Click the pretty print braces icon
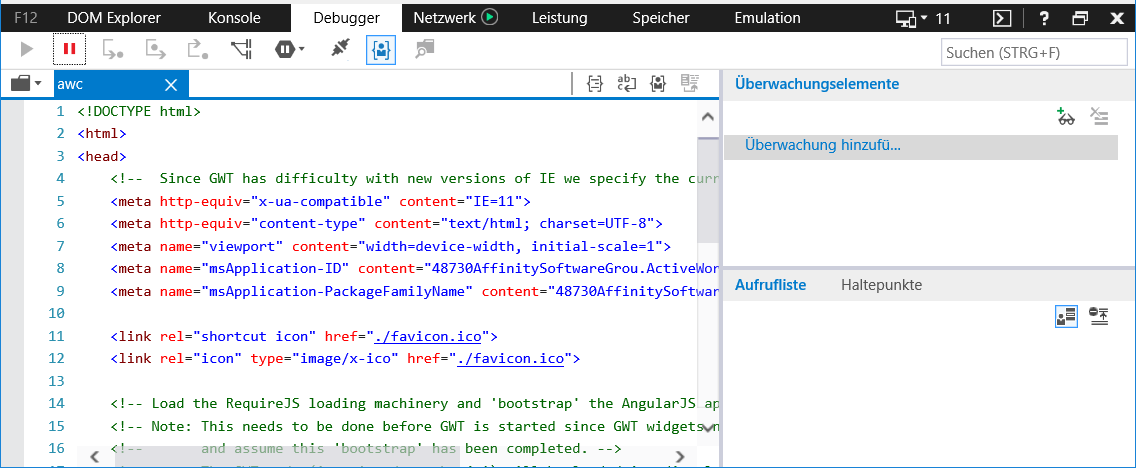 pos(595,84)
